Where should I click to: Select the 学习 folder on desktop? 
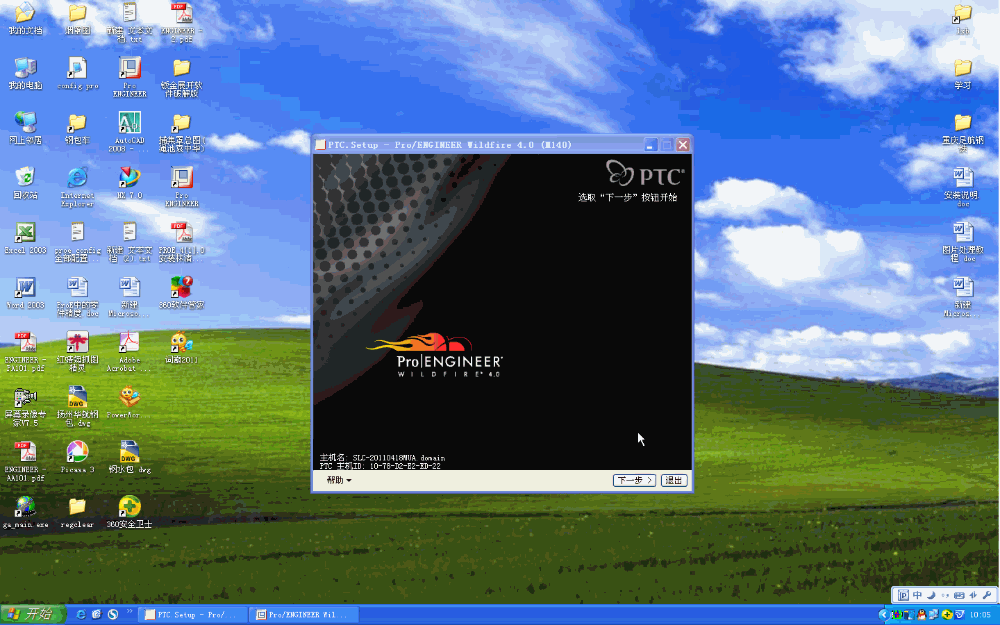pos(963,73)
